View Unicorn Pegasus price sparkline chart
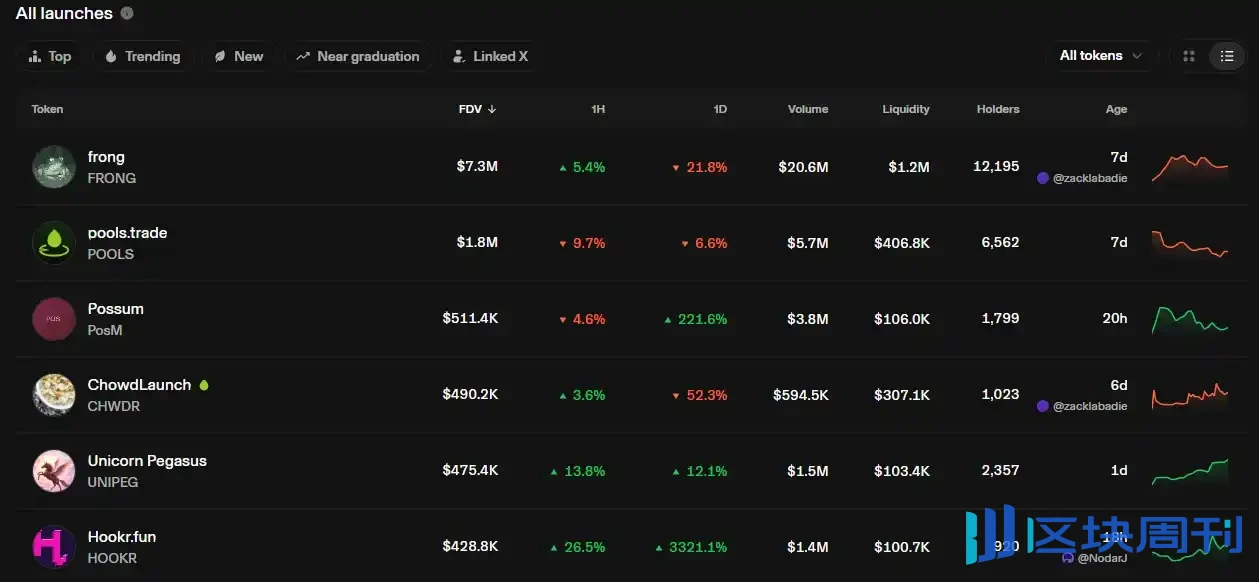 pyautogui.click(x=1190, y=472)
